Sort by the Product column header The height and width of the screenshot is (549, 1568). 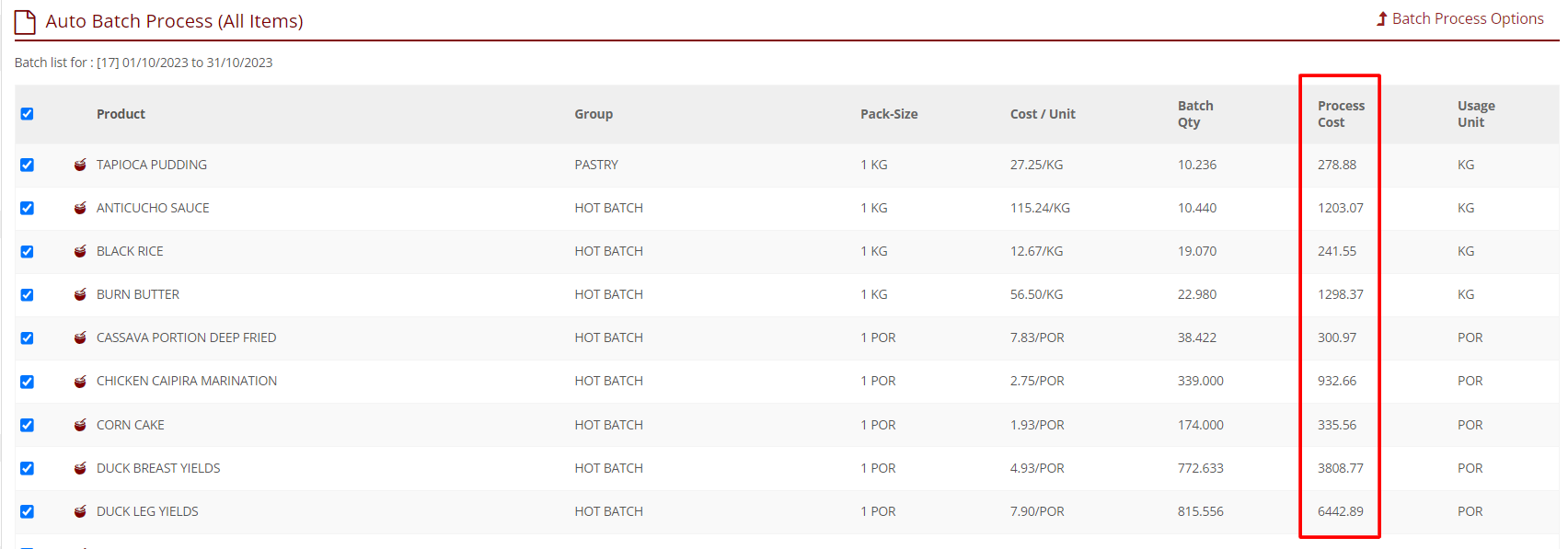tap(121, 114)
